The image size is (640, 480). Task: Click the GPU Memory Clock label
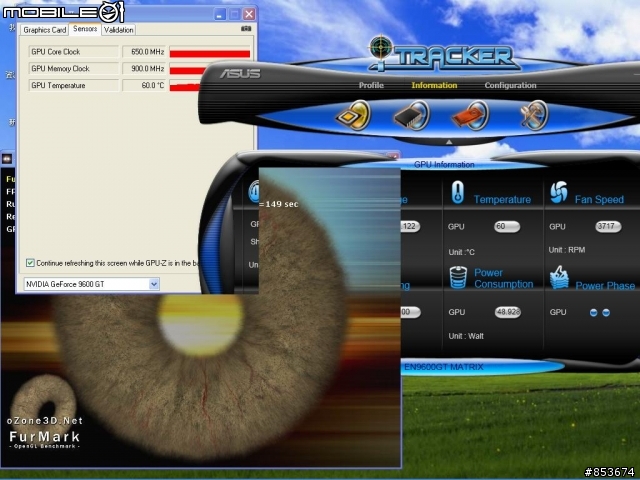pyautogui.click(x=73, y=69)
